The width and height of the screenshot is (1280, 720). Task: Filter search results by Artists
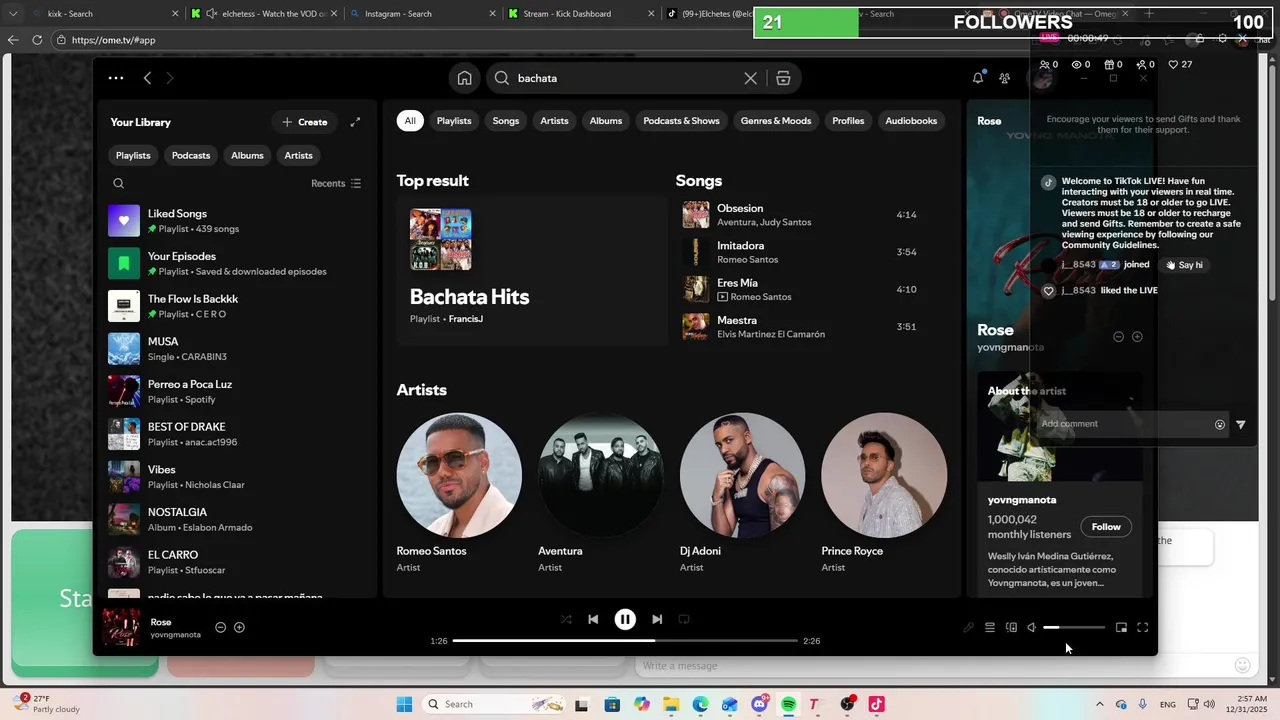[554, 120]
